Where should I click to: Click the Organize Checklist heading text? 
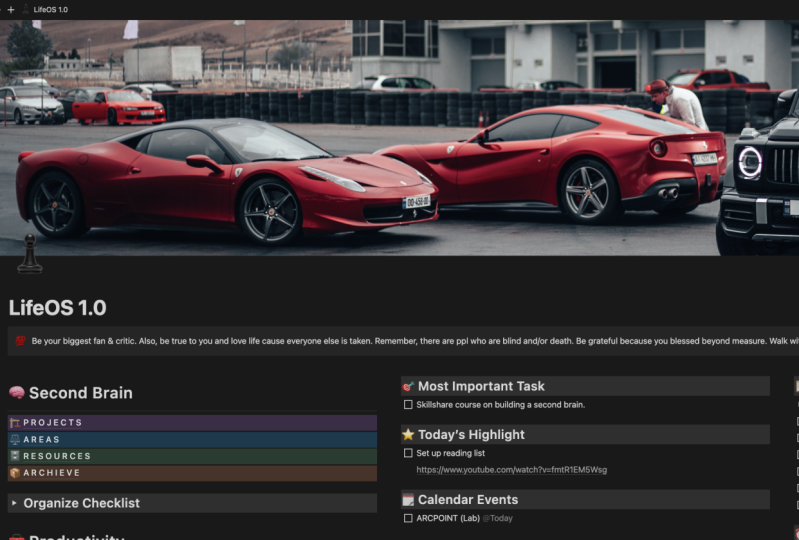point(82,503)
